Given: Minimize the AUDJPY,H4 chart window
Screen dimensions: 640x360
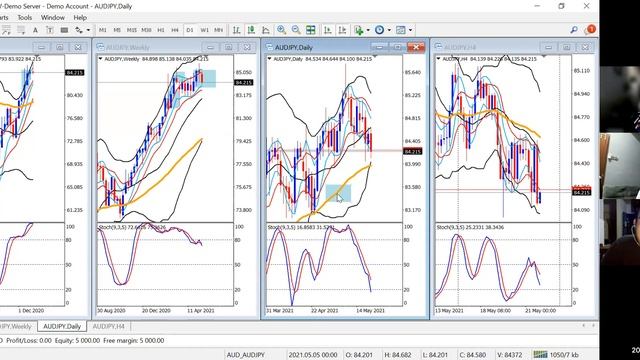Looking at the screenshot, I should pos(548,47).
